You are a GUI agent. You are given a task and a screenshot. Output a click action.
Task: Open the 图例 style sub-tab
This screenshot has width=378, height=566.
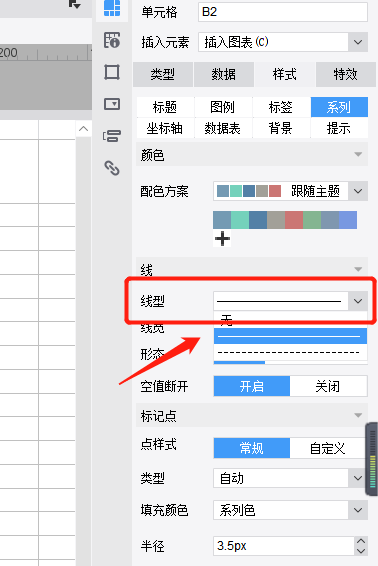click(x=223, y=107)
